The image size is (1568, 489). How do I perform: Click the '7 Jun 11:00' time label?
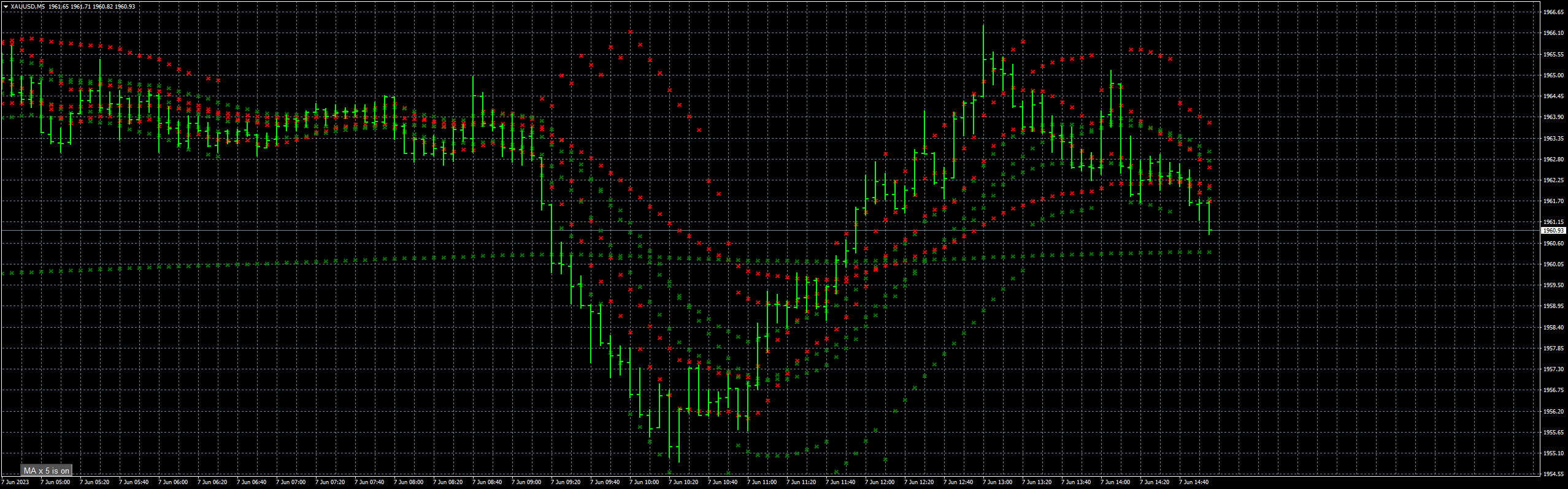pos(762,482)
